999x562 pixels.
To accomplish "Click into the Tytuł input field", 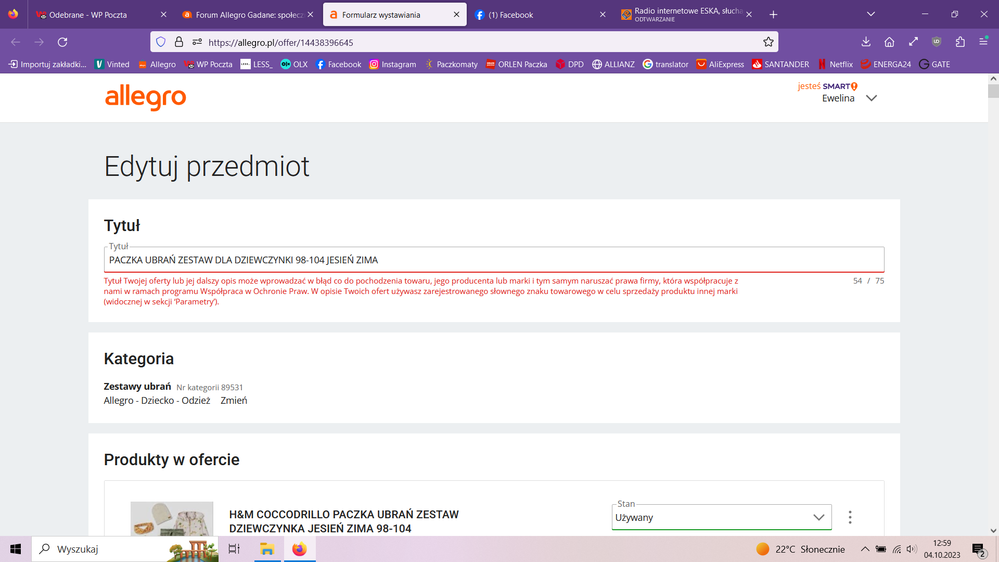I will point(494,260).
